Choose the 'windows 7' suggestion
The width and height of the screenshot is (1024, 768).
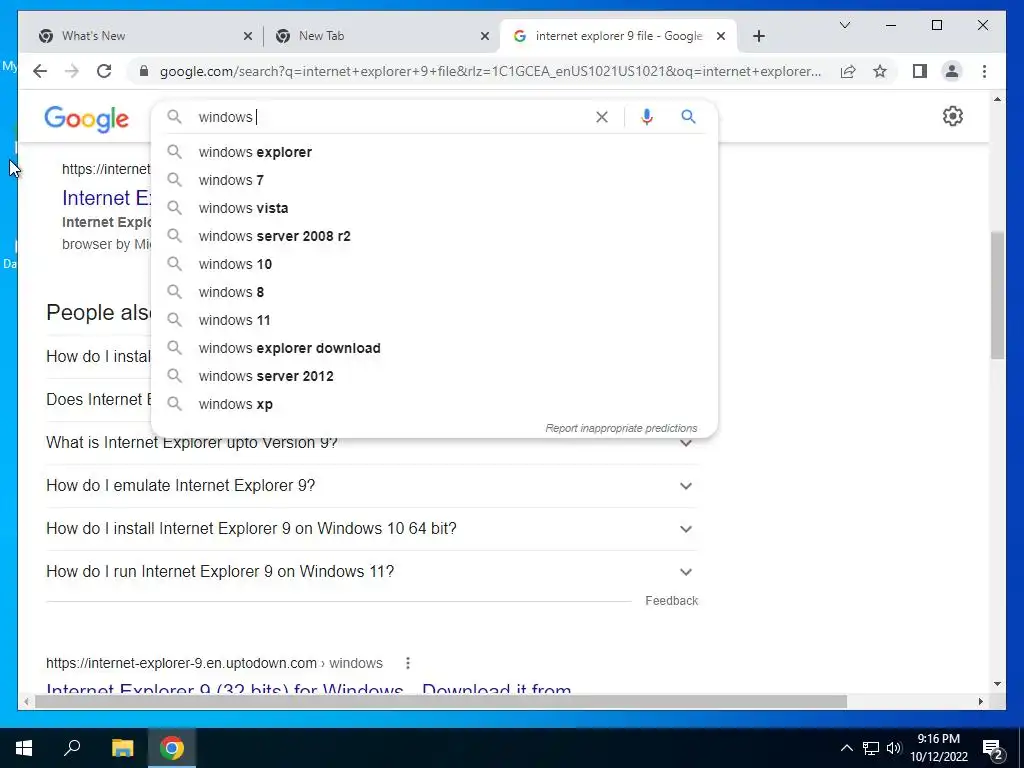(434, 180)
